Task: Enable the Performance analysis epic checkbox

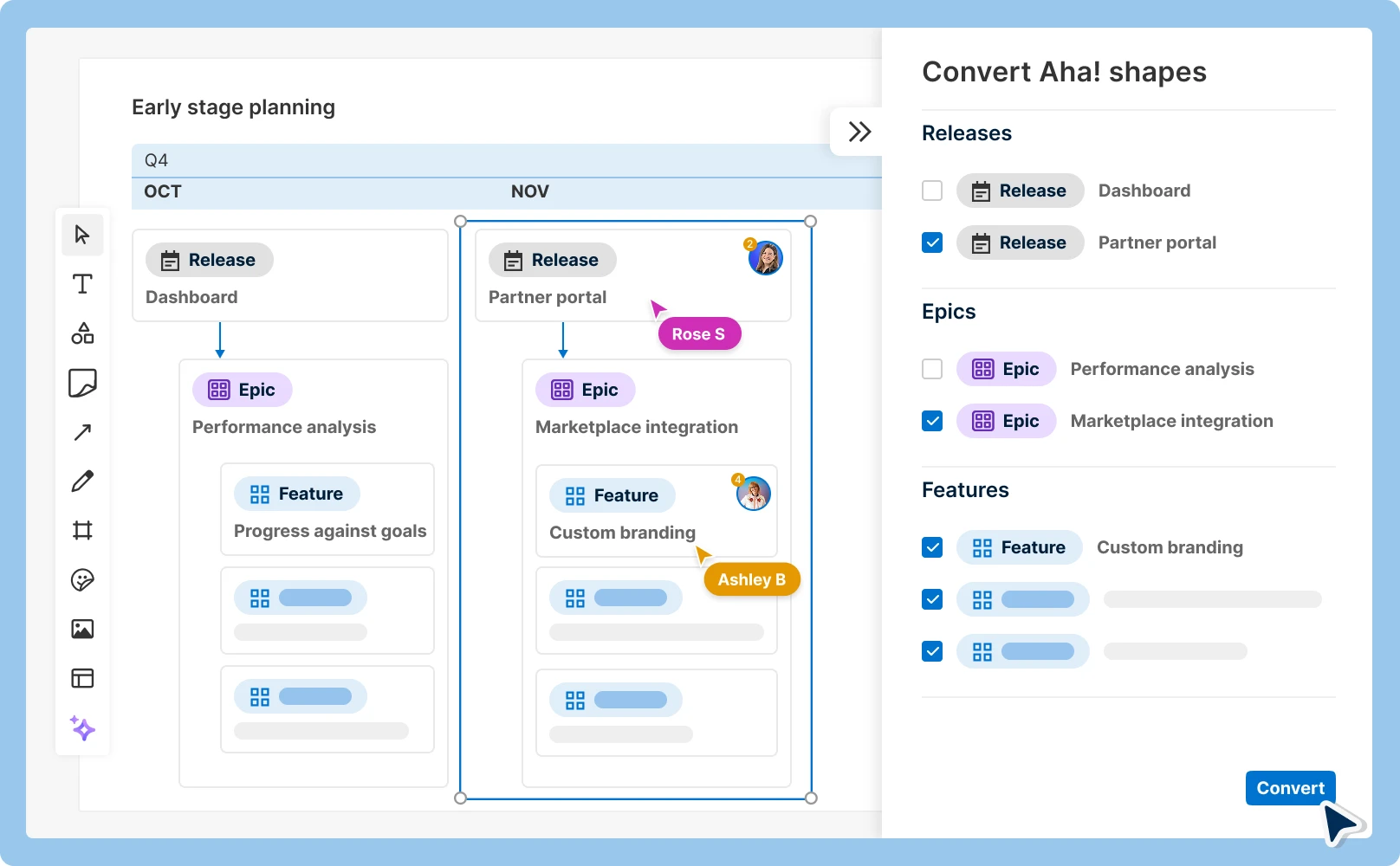Action: coord(932,369)
